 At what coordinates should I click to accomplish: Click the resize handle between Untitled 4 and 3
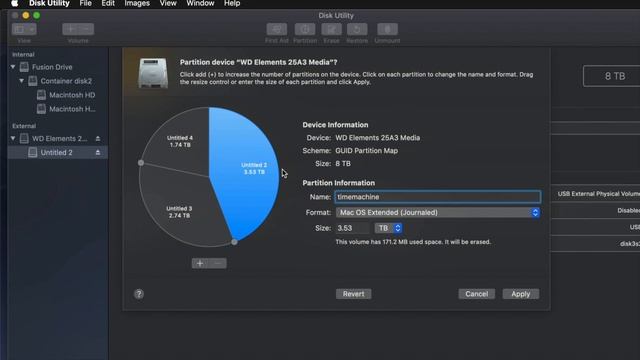(x=141, y=163)
